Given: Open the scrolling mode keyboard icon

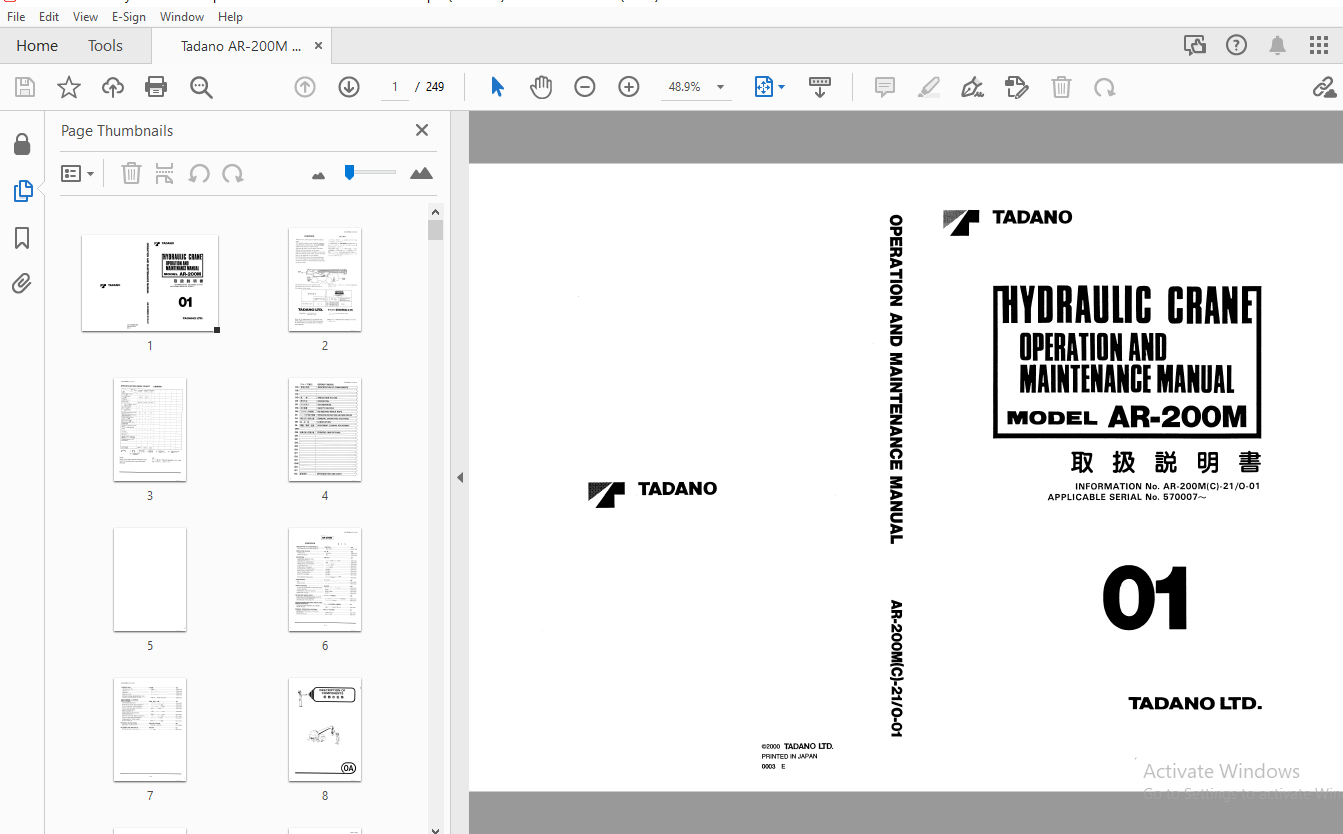Looking at the screenshot, I should tap(820, 87).
